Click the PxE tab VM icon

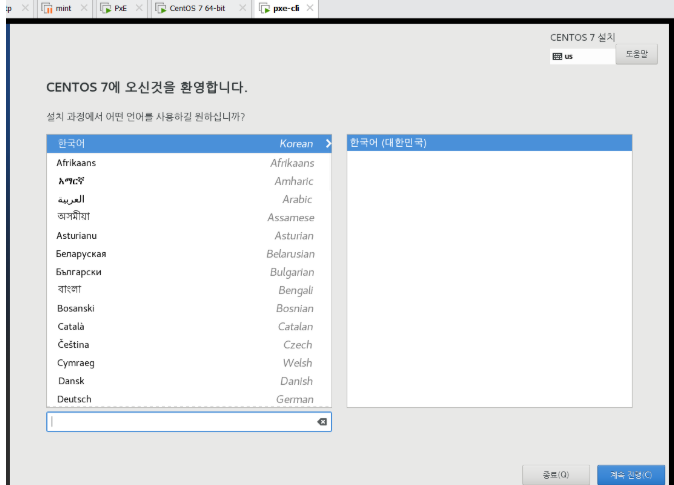(x=105, y=8)
